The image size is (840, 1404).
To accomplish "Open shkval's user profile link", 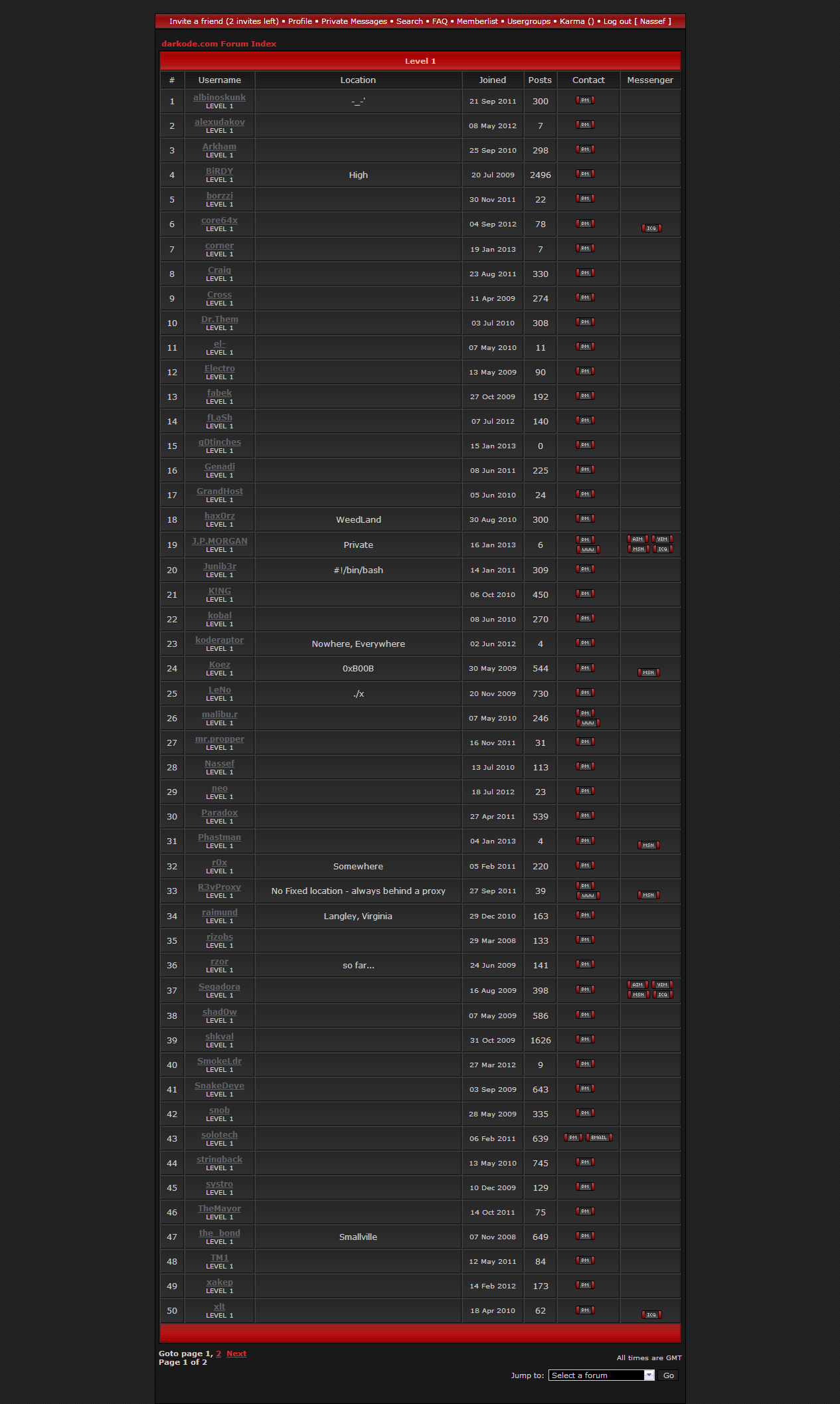I will click(x=219, y=1036).
